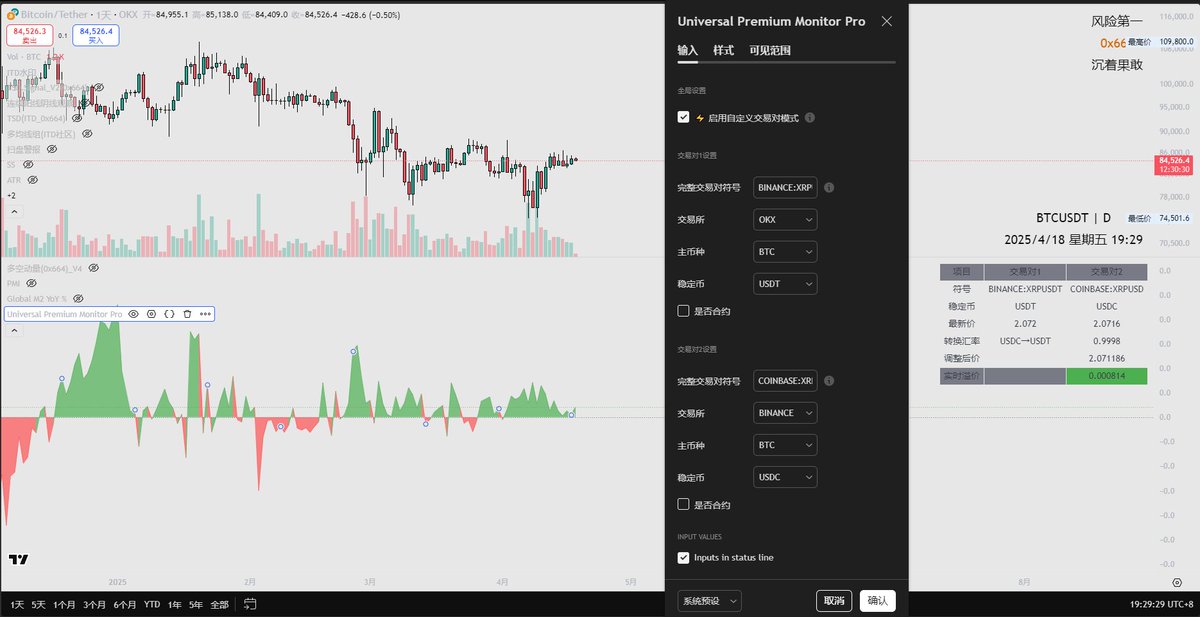Viewport: 1200px width, 617px height.
Task: Toggle visibility of SS indicator
Action: click(x=28, y=164)
